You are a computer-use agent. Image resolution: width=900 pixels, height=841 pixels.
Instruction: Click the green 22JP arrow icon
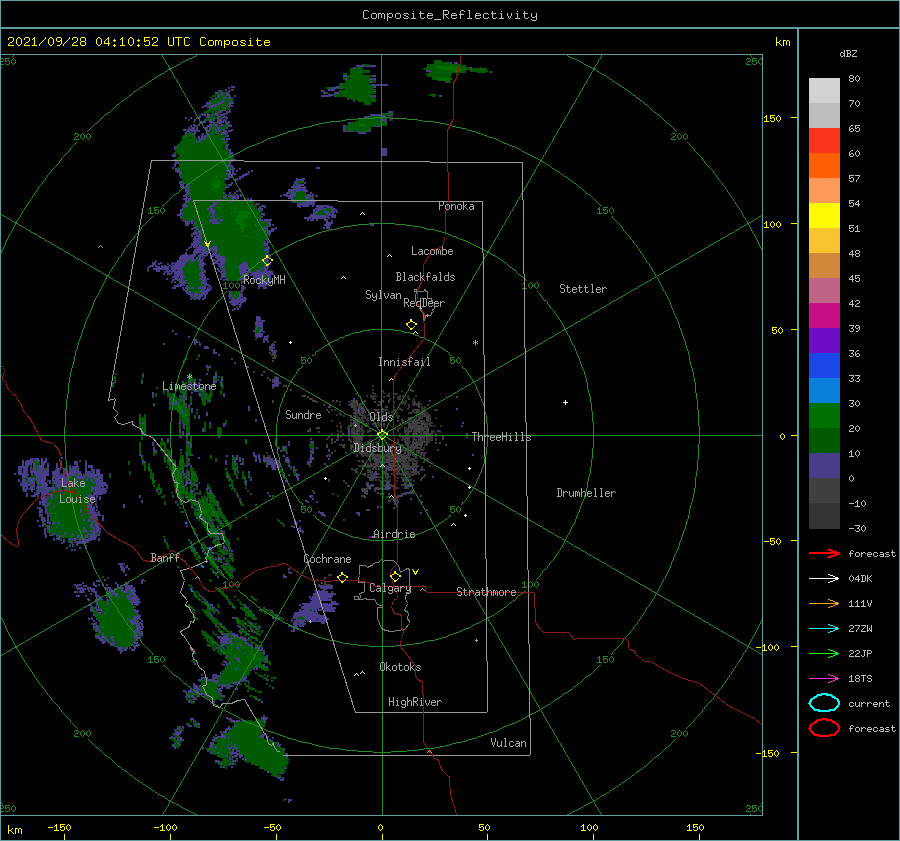tap(824, 653)
